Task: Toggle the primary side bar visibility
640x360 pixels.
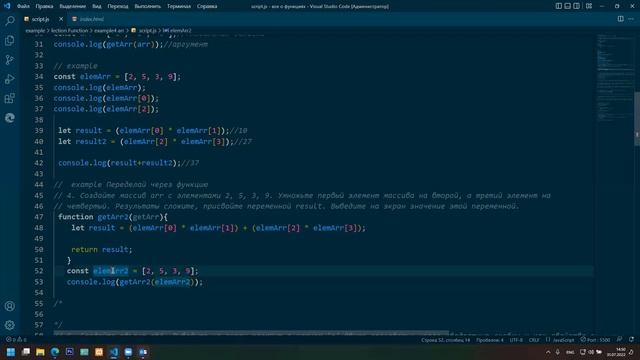Action: [x=558, y=6]
